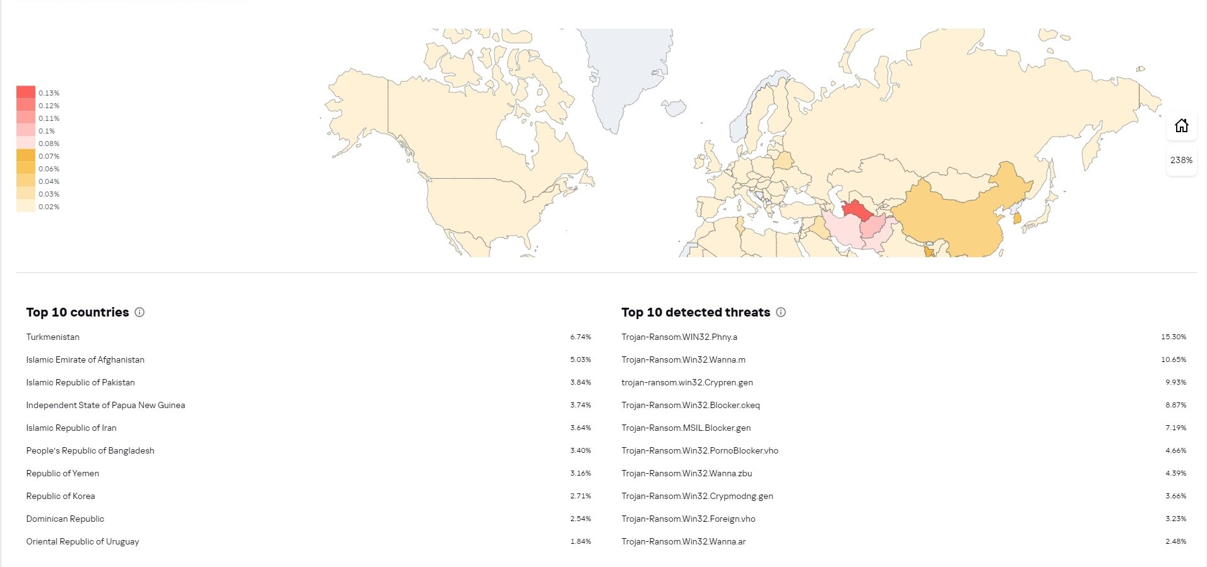Select Oriental Republic of Uruguay entry
This screenshot has height=567, width=1207.
[83, 542]
